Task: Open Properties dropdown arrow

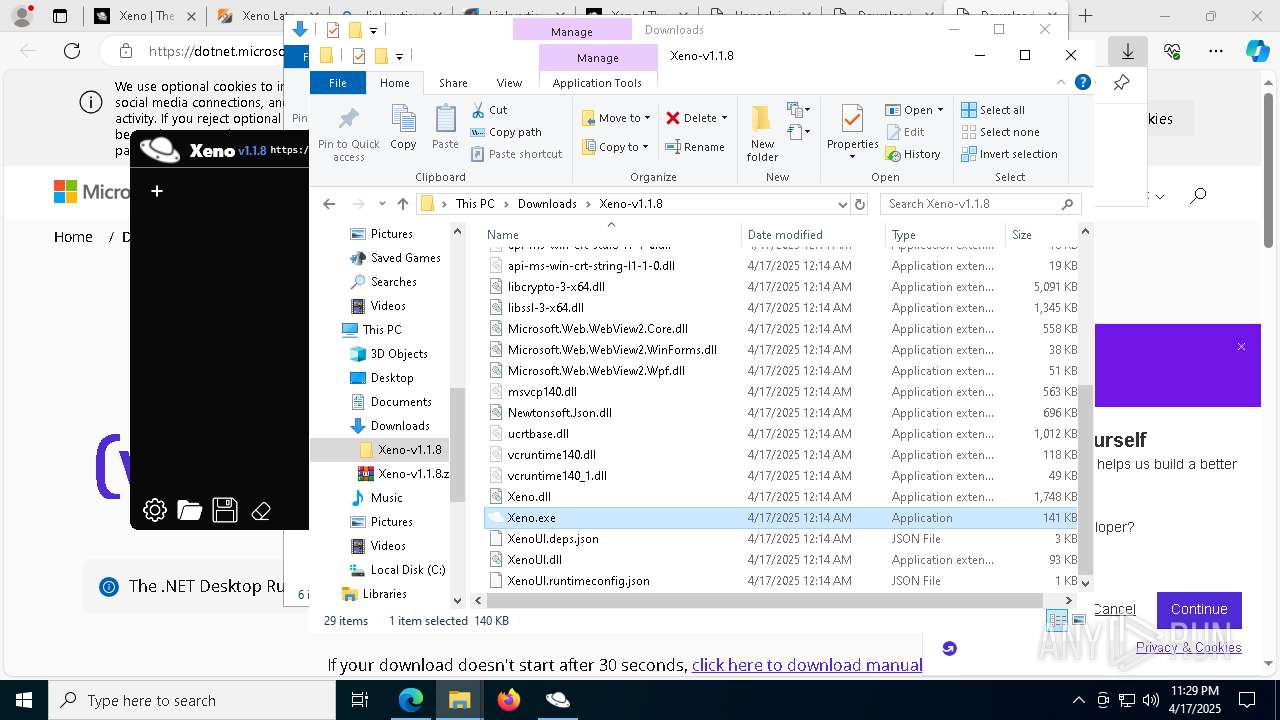Action: pyautogui.click(x=852, y=156)
